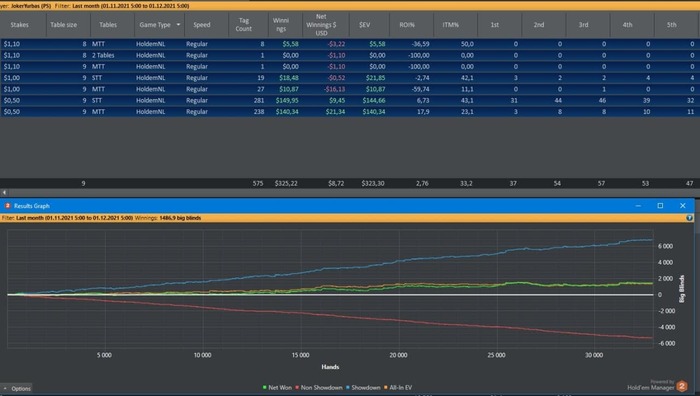Select the $1,00 MTT row
The height and width of the screenshot is (396, 700).
coord(350,89)
